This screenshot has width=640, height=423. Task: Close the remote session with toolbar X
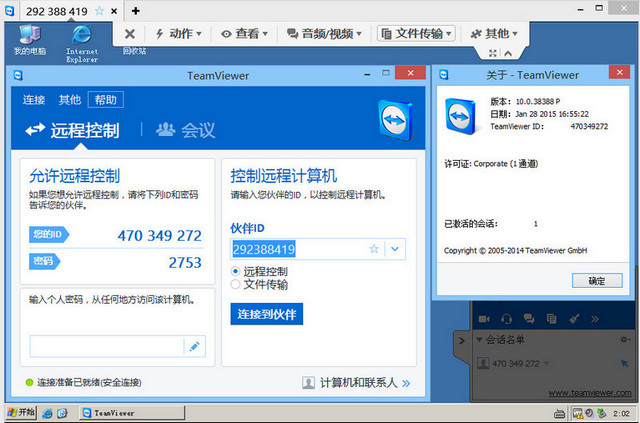click(130, 33)
